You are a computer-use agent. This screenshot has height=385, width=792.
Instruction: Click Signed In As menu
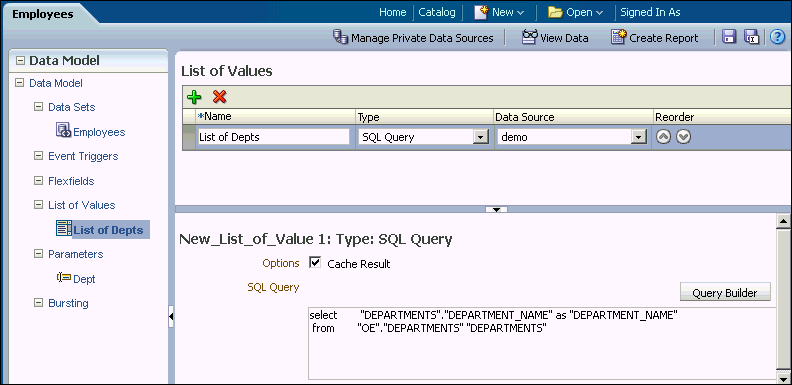[650, 13]
